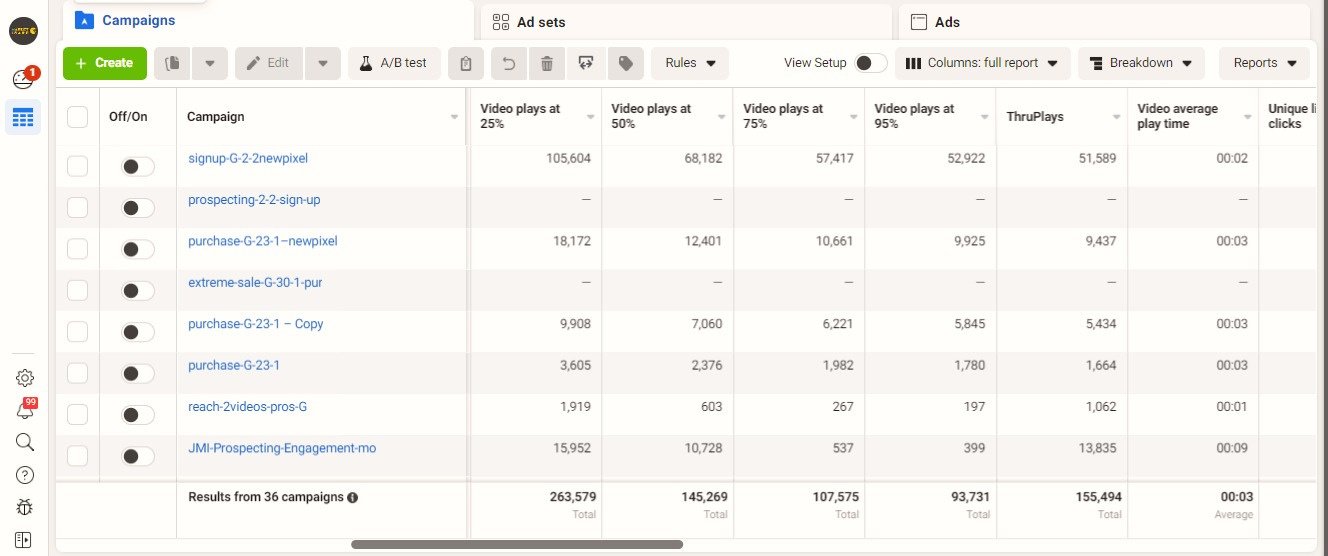Switch to the Campaigns tab
This screenshot has height=556, width=1328.
[x=267, y=20]
